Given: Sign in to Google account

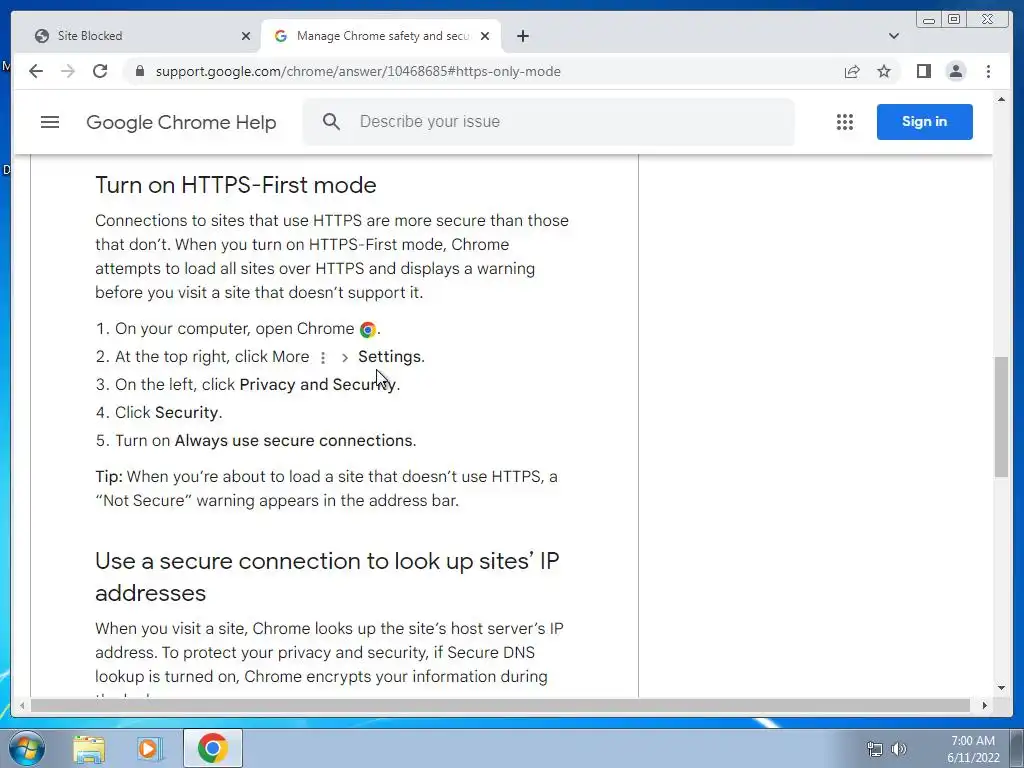Looking at the screenshot, I should point(924,121).
